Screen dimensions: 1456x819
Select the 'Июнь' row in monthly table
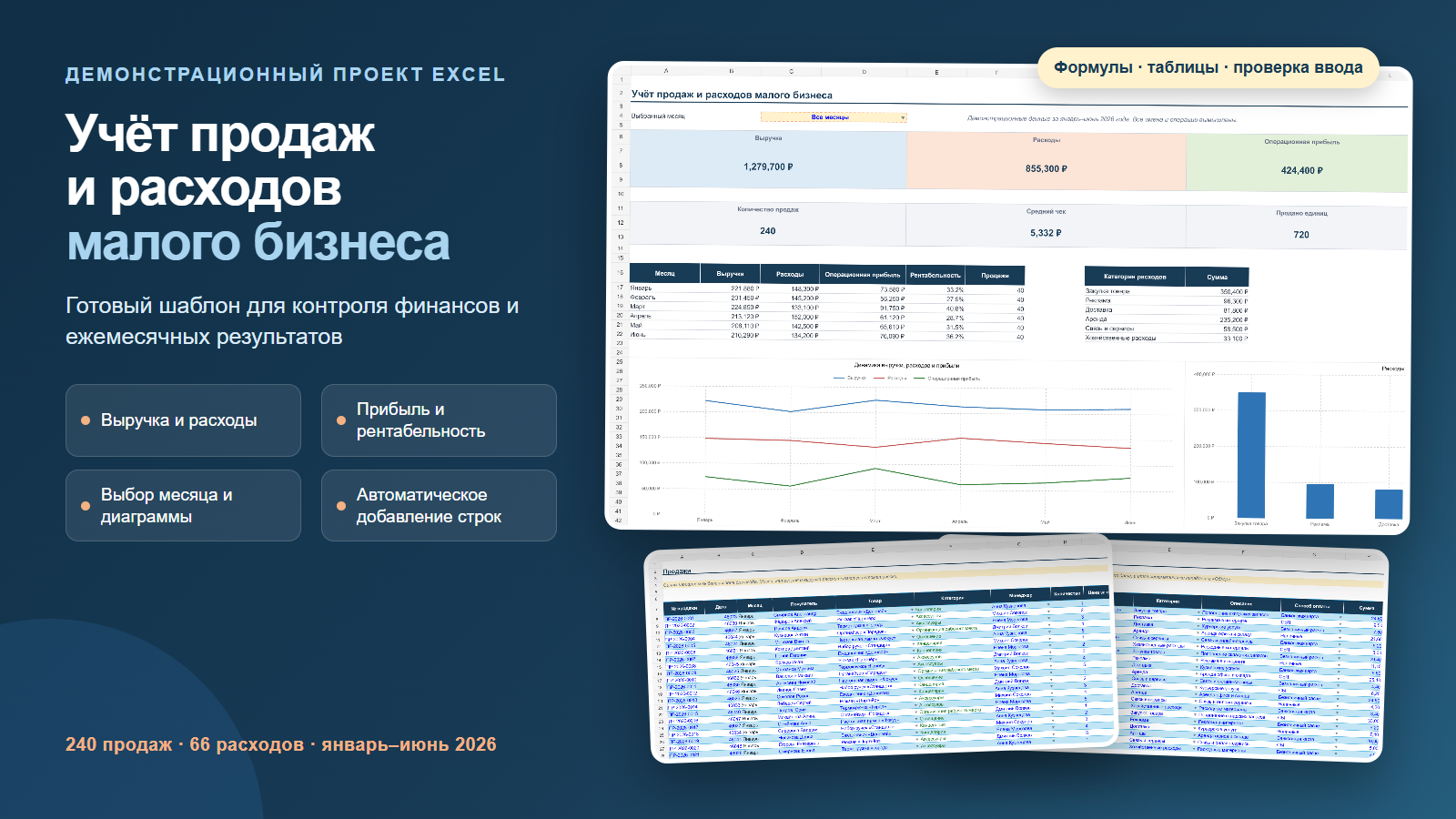827,336
